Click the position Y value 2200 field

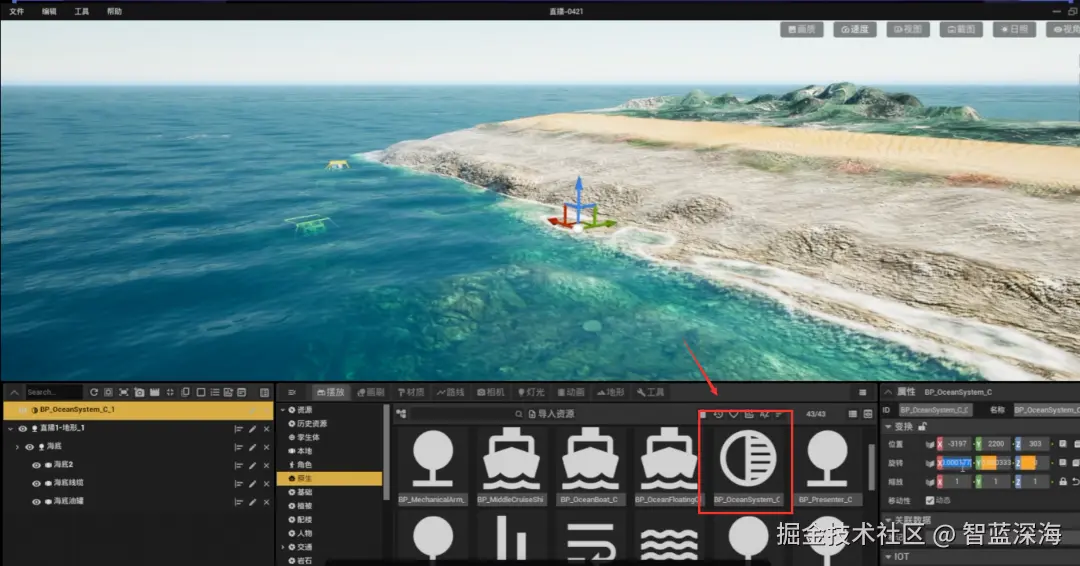[996, 444]
